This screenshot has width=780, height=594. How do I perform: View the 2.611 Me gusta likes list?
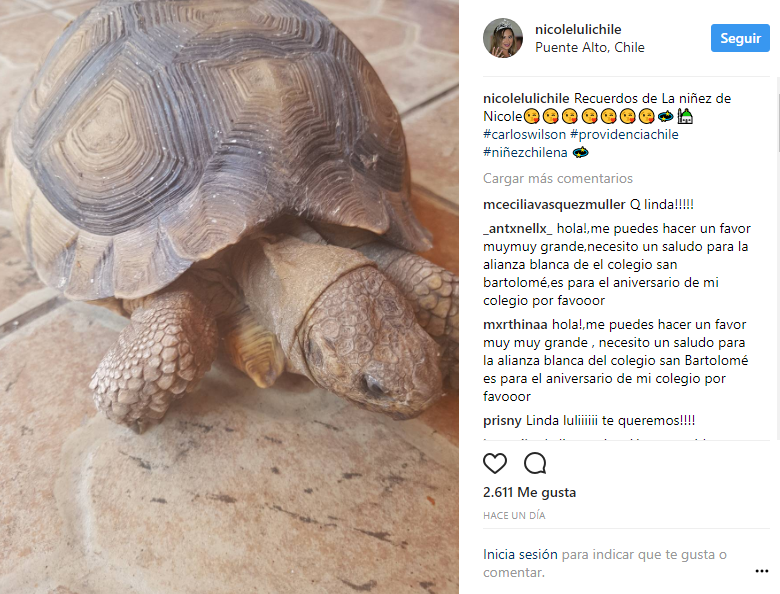click(529, 492)
